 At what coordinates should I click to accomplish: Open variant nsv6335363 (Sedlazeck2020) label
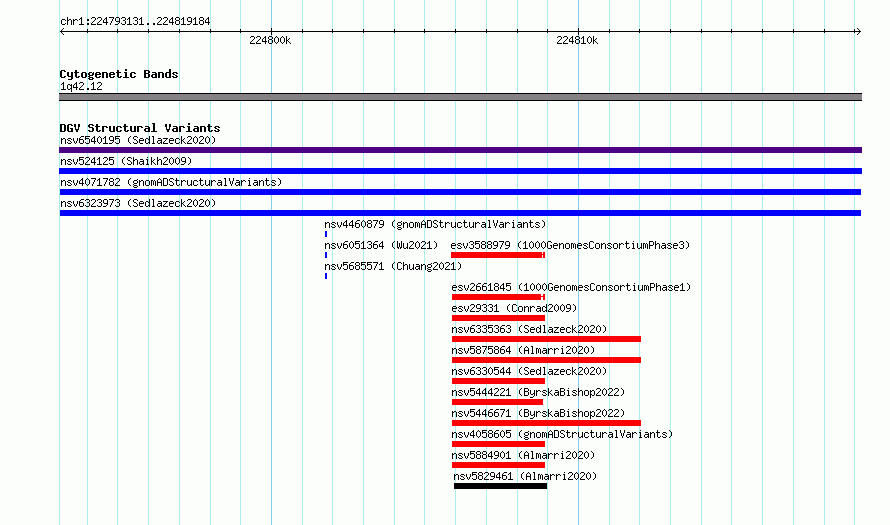pos(529,329)
